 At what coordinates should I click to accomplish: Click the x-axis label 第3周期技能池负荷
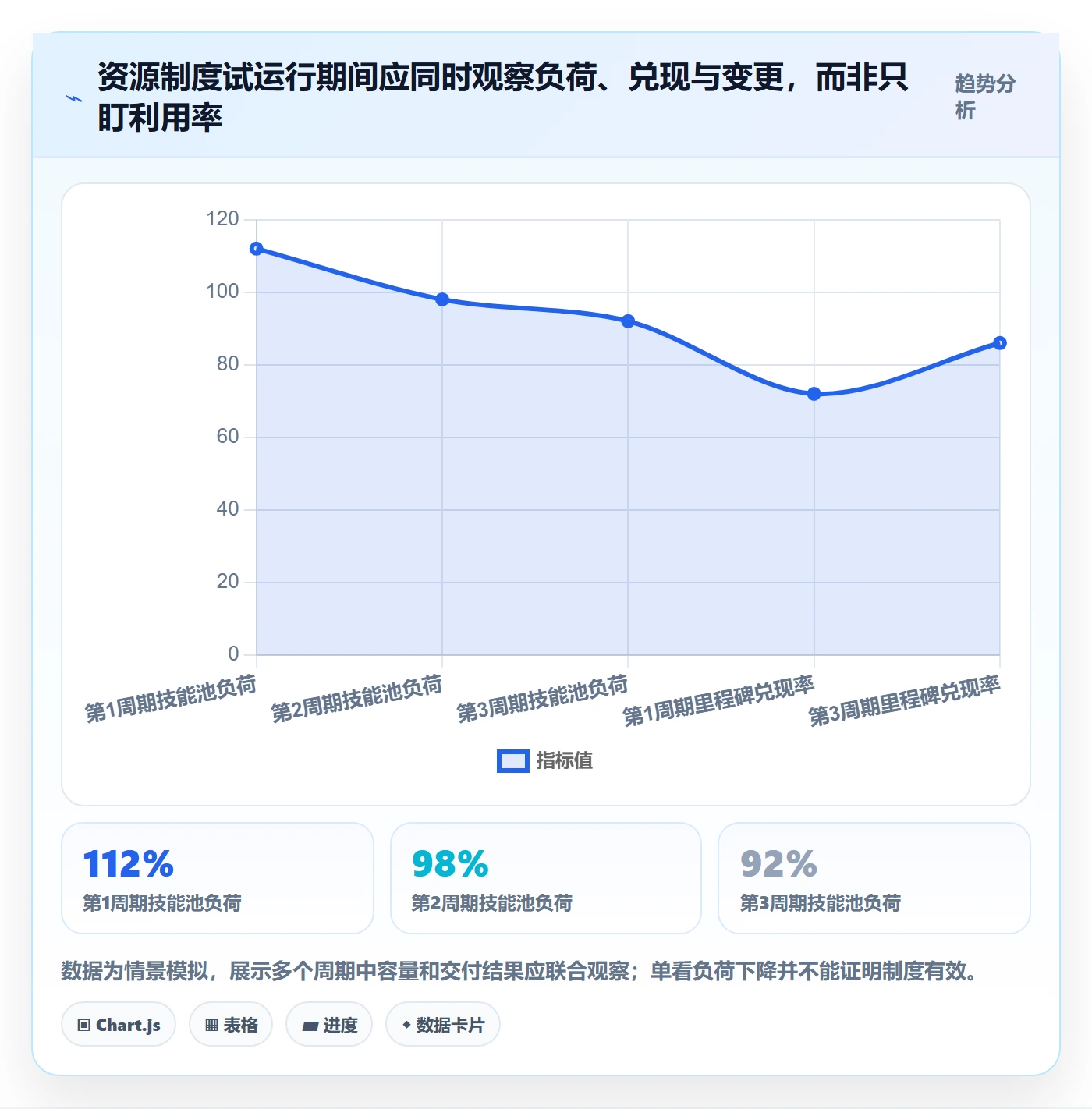[x=542, y=699]
